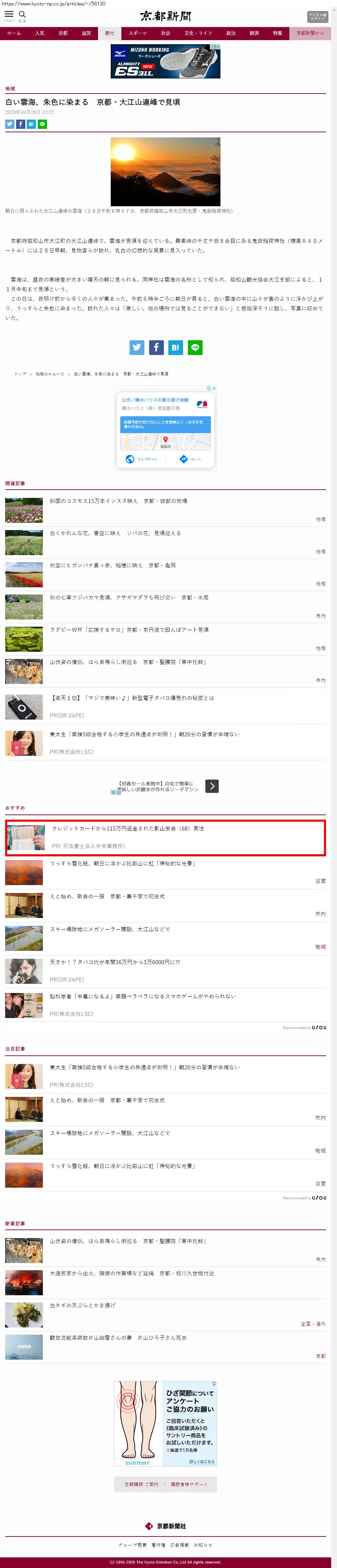Share via top LINE icon
The height and width of the screenshot is (1568, 337).
click(x=43, y=124)
